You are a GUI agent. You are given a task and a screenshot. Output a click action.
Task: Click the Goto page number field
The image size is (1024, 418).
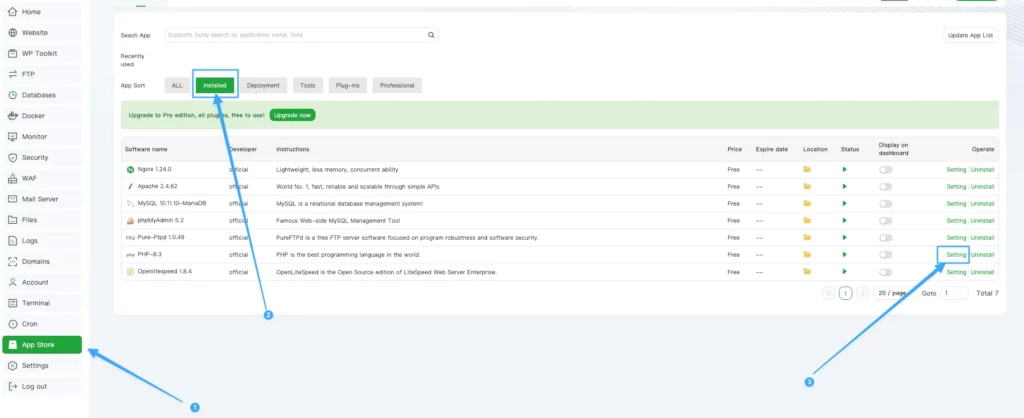pos(954,293)
